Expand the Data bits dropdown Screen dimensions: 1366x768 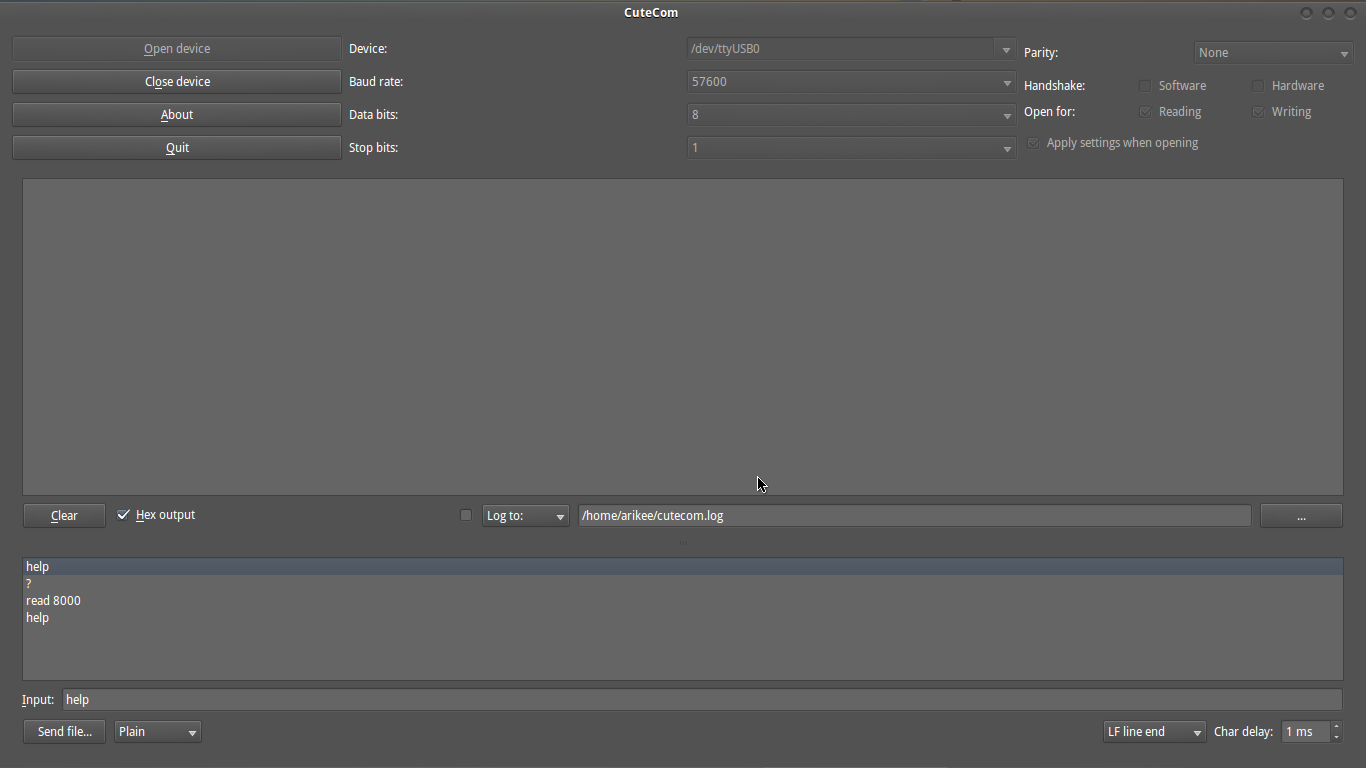(x=851, y=115)
